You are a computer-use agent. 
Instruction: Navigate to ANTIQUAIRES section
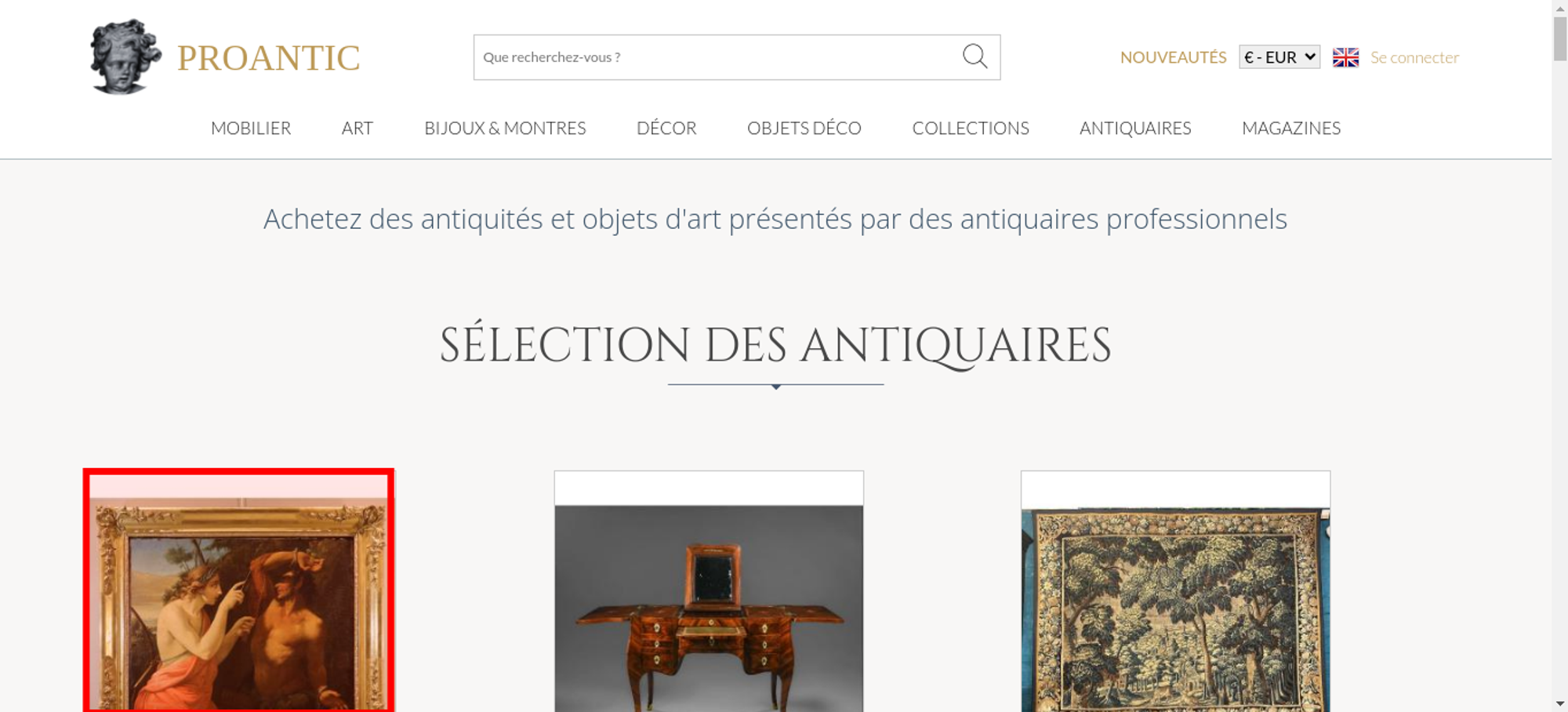(1135, 128)
